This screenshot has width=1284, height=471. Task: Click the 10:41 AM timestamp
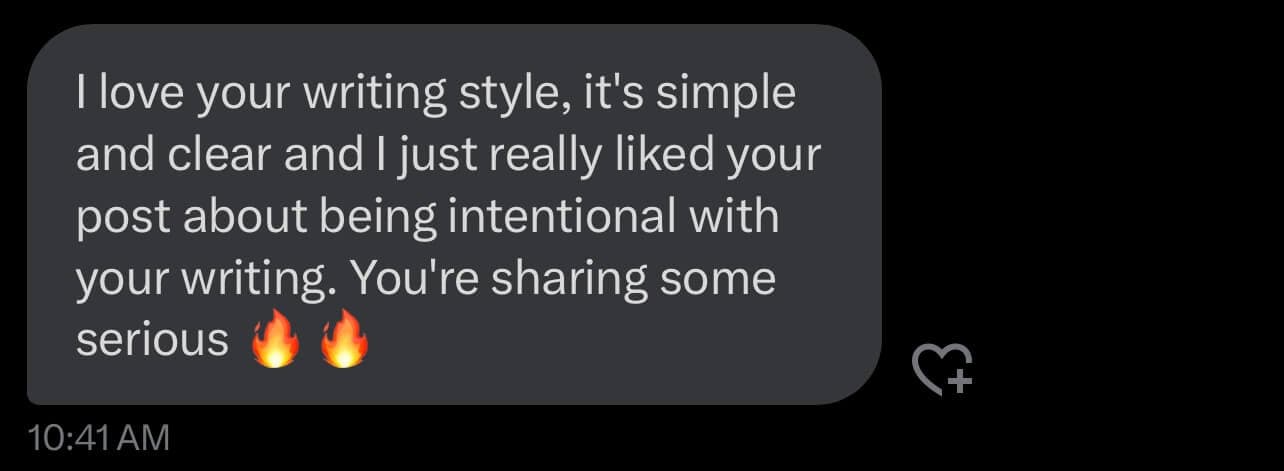pyautogui.click(x=99, y=438)
